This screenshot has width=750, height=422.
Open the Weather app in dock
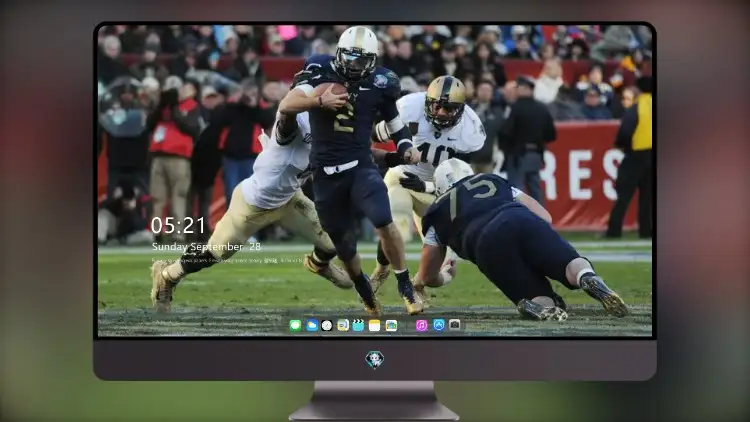(x=312, y=326)
